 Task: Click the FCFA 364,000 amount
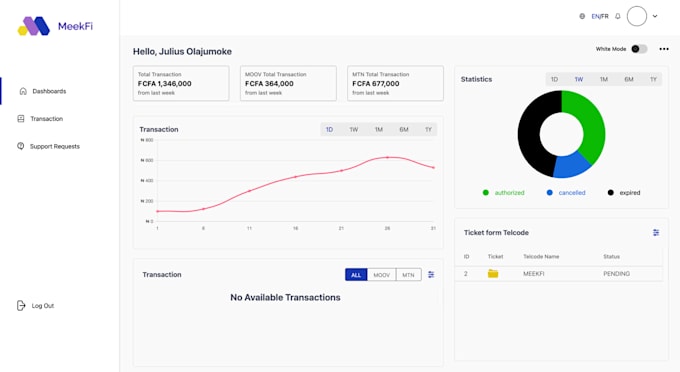tap(269, 84)
